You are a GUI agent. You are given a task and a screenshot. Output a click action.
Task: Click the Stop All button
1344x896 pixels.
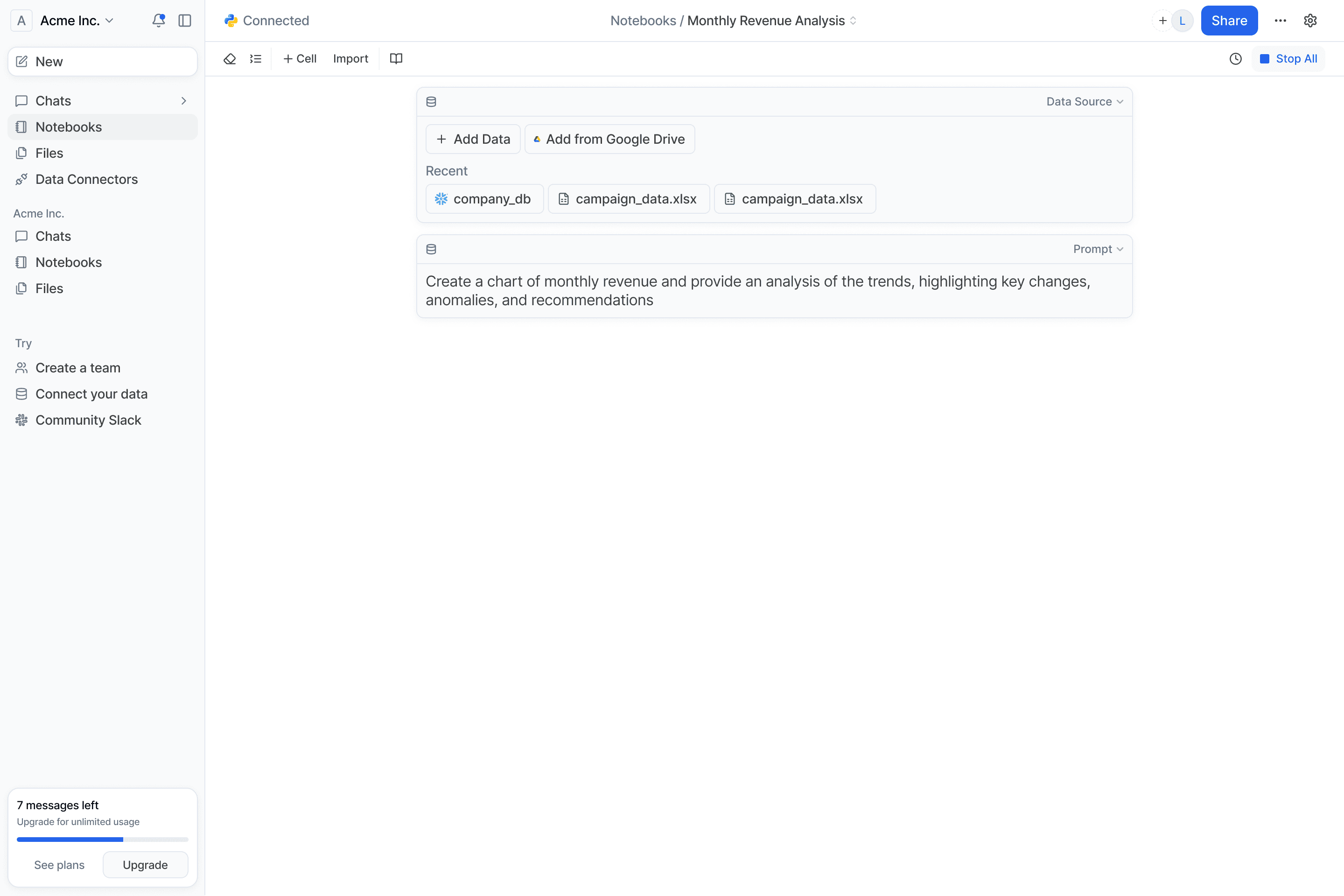click(1288, 59)
